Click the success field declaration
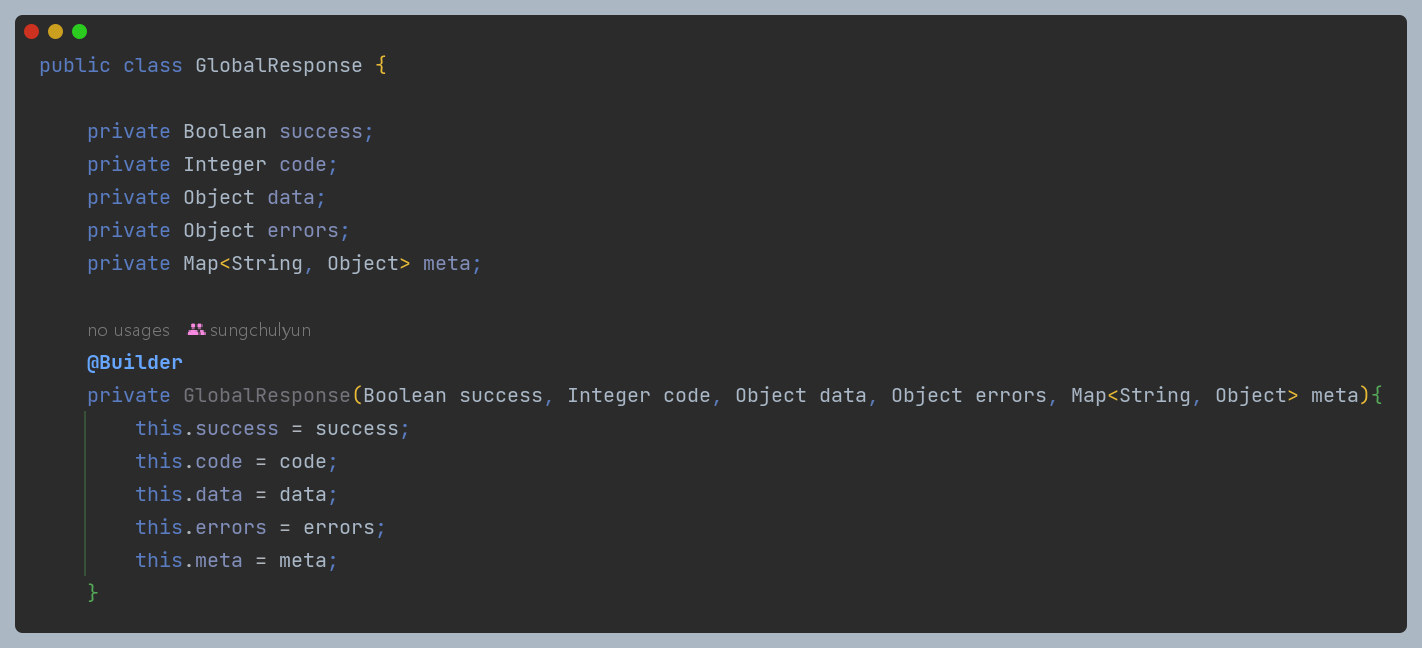The width and height of the screenshot is (1422, 648). [322, 131]
